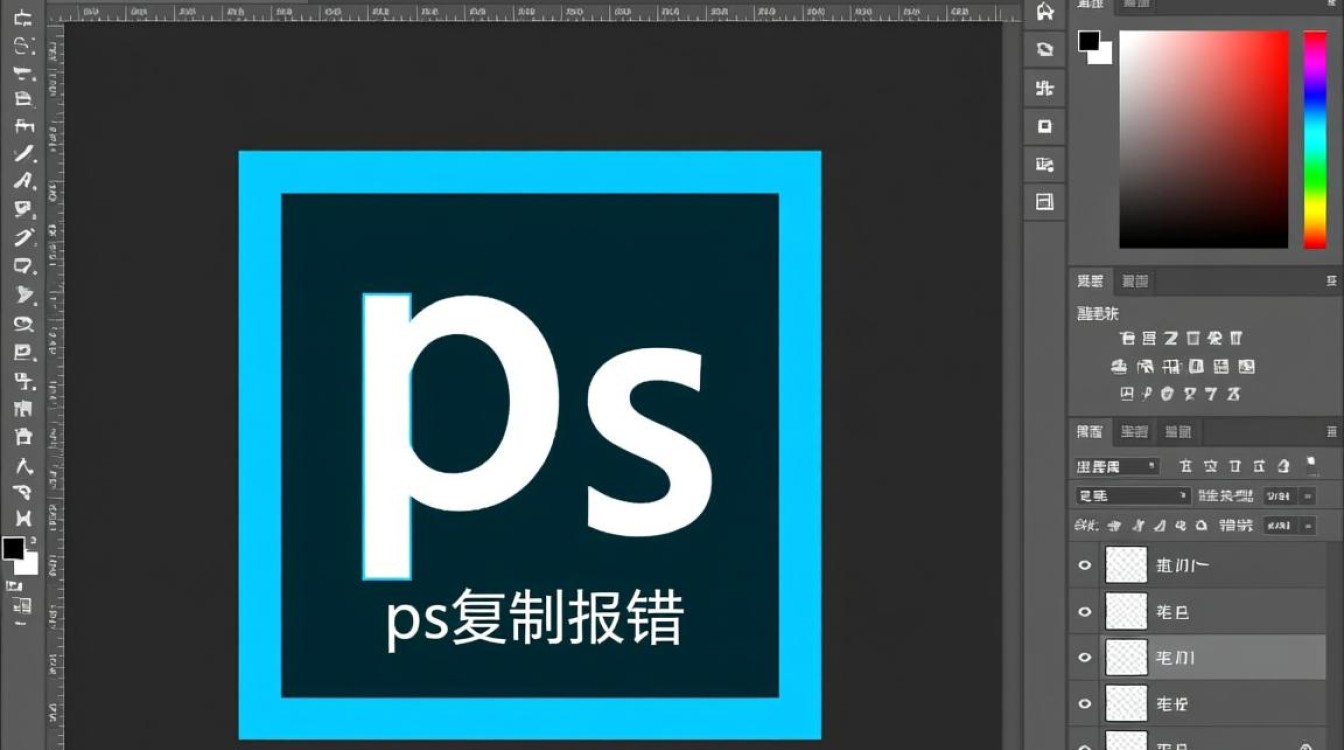Click the foreground color swatch in the left toolbar
The height and width of the screenshot is (750, 1344).
tap(13, 548)
